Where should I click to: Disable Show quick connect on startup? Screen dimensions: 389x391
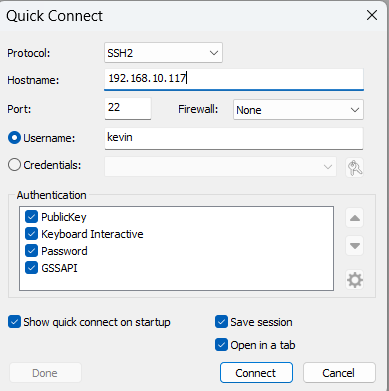[x=14, y=322]
